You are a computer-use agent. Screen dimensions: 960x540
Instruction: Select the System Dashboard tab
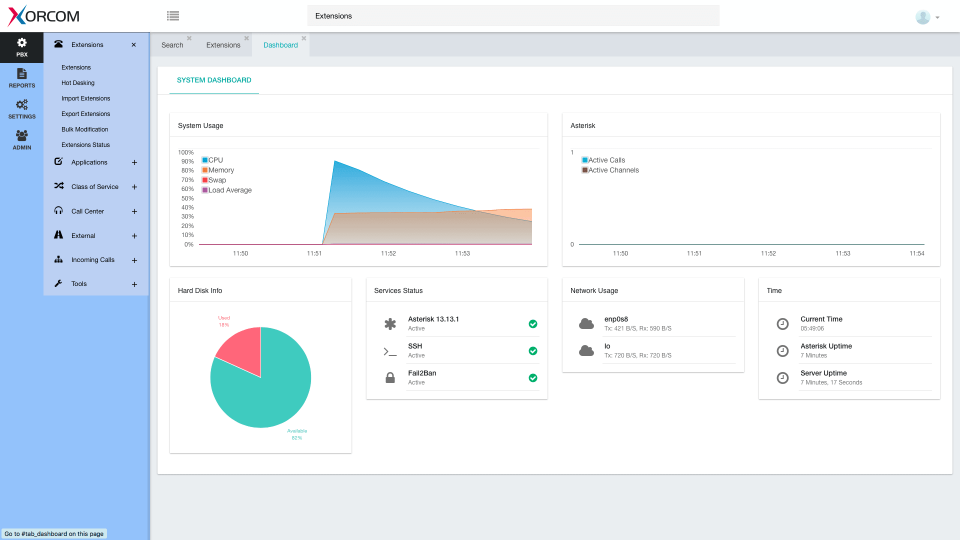pos(213,80)
